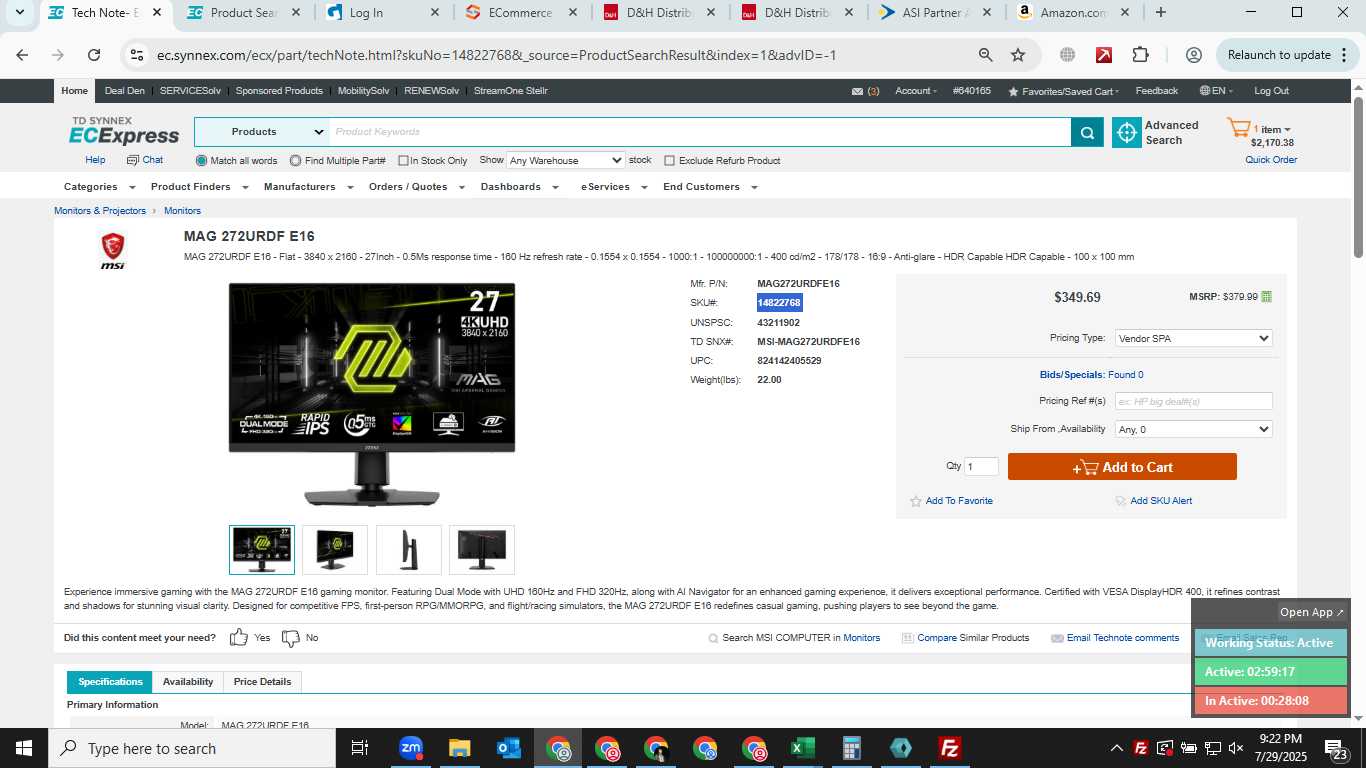
Task: Expand the Product Finders menu
Action: tap(198, 187)
